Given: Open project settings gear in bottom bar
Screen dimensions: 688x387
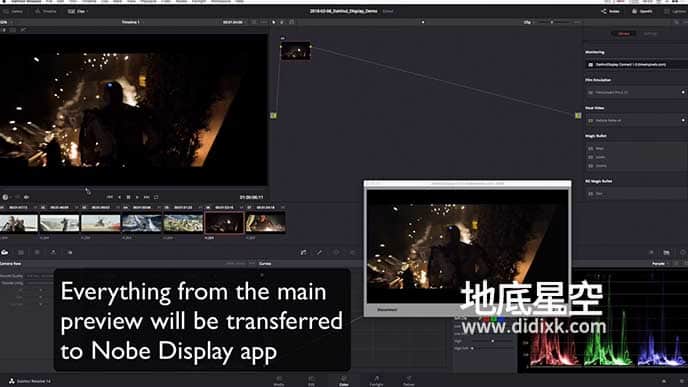Looking at the screenshot, I should point(681,381).
